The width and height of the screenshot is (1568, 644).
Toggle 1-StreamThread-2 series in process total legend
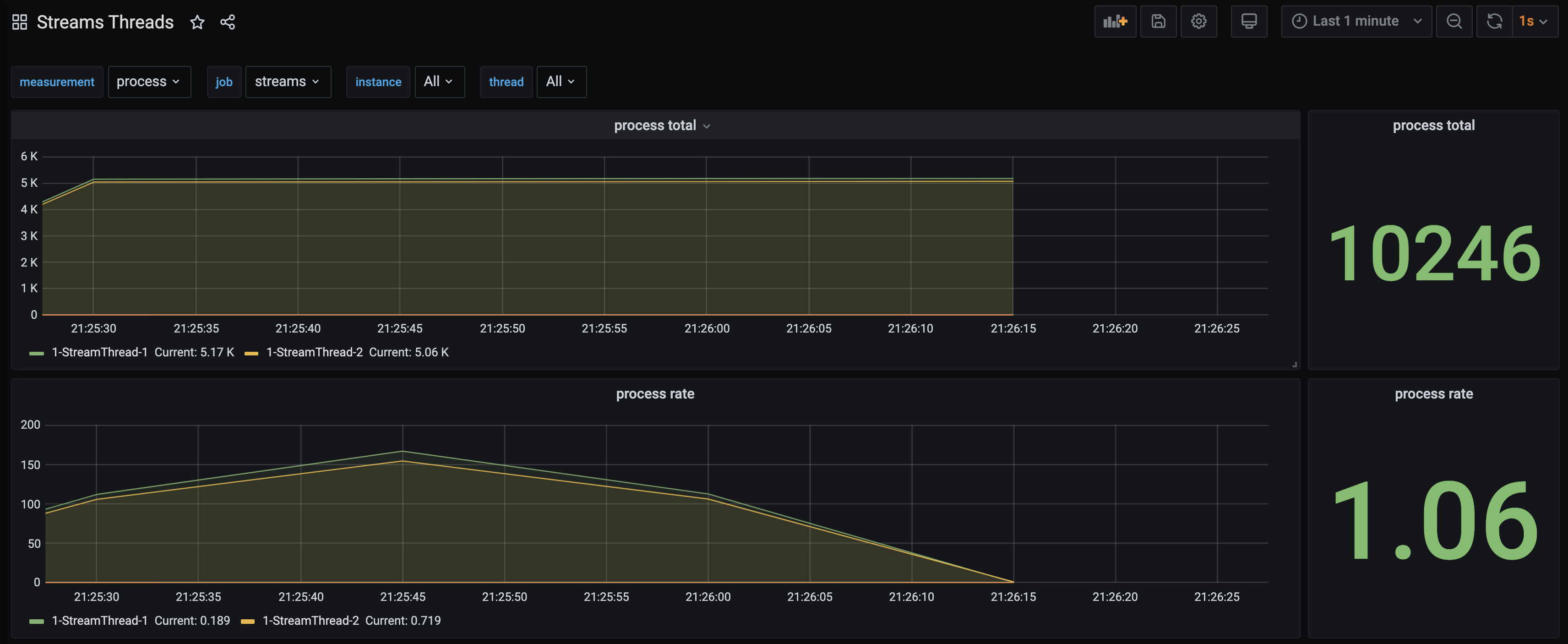point(314,352)
